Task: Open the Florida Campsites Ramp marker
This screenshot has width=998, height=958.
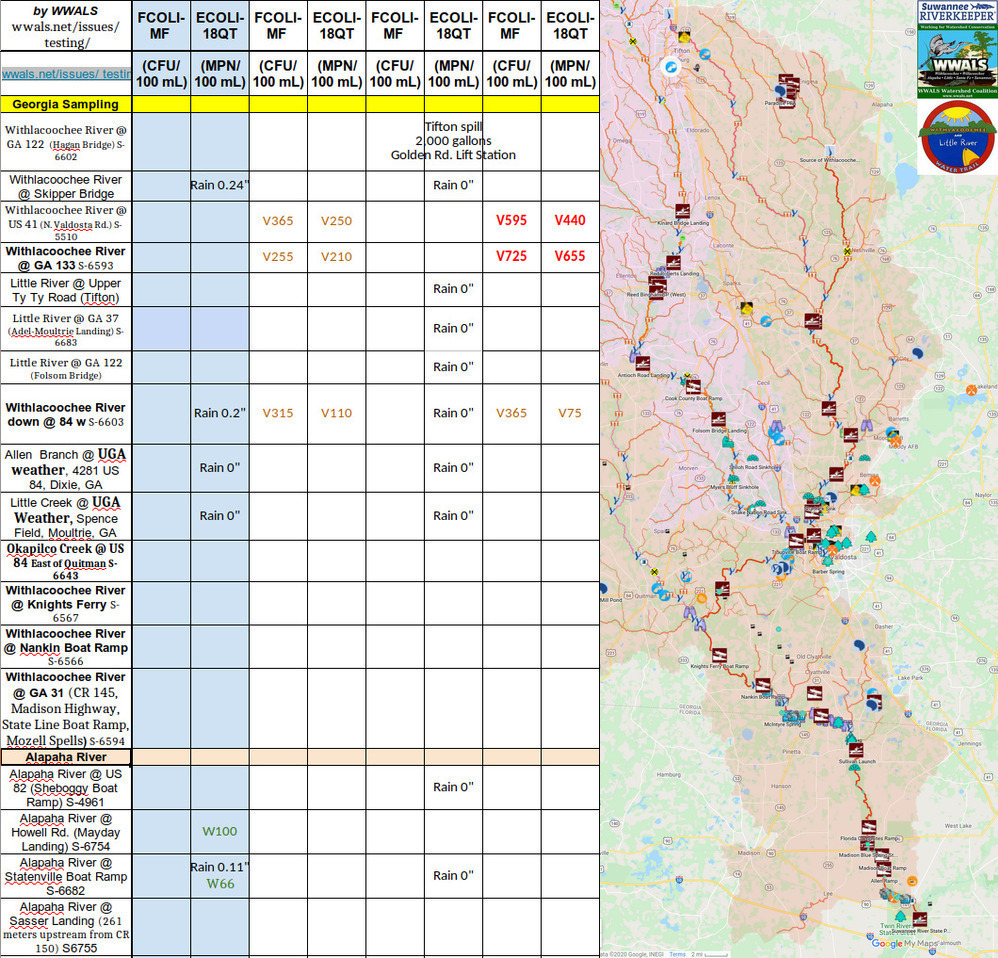Action: point(869,828)
